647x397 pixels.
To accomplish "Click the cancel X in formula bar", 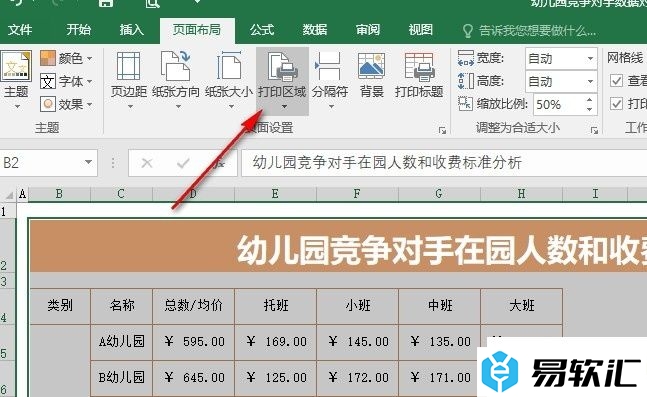I will pos(147,163).
